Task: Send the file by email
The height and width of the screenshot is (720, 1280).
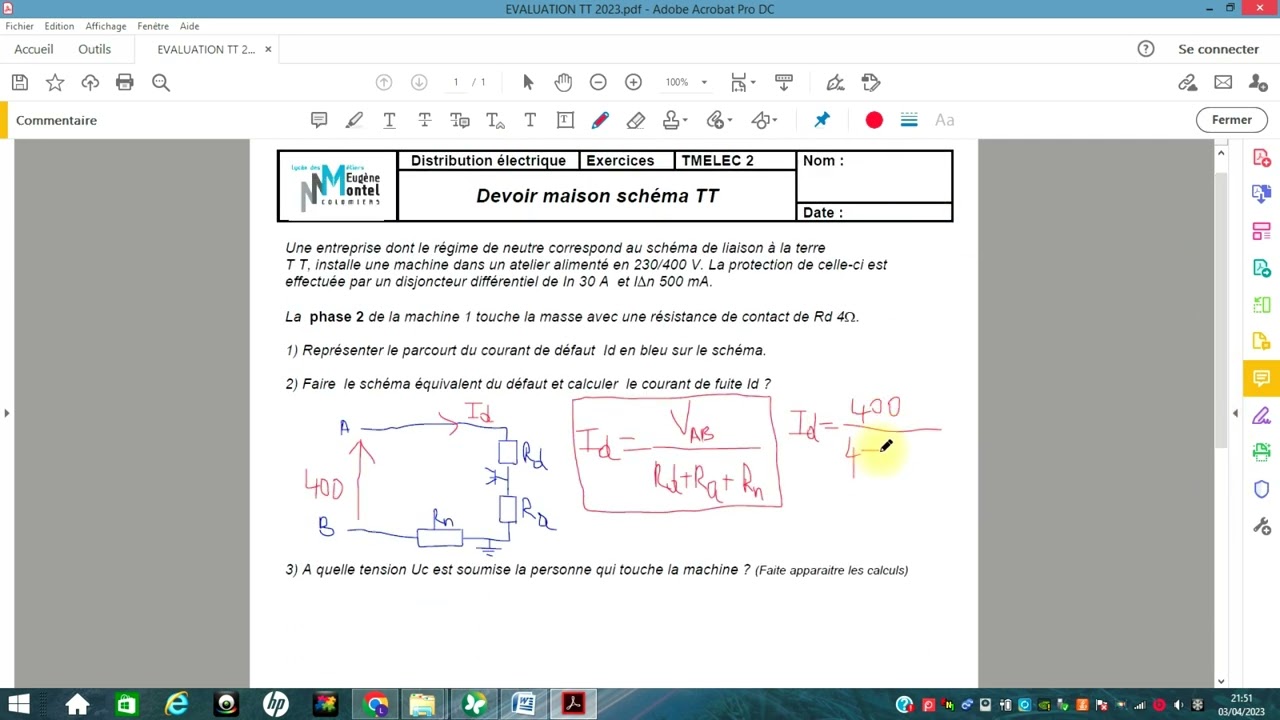Action: pos(1223,83)
